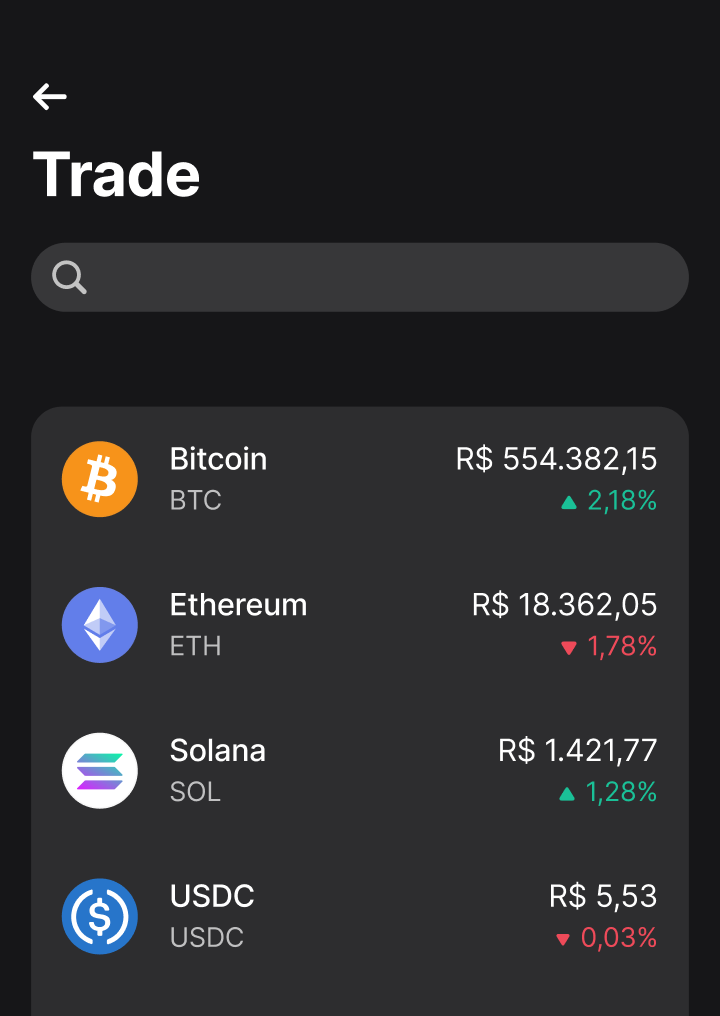Viewport: 720px width, 1016px height.
Task: Click Bitcoin's green up arrow indicator
Action: point(569,502)
